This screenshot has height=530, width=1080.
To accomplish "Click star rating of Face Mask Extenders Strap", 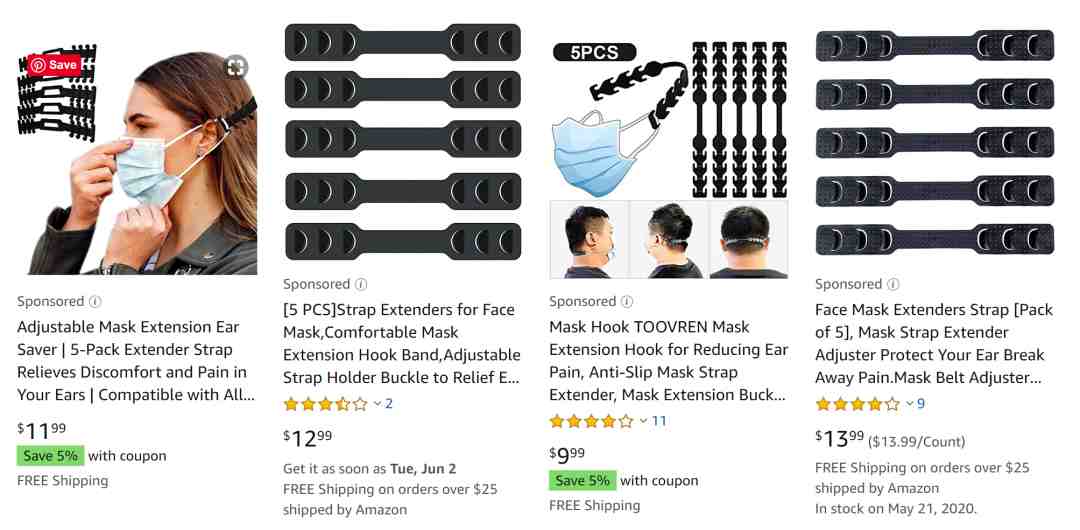I will tap(858, 404).
